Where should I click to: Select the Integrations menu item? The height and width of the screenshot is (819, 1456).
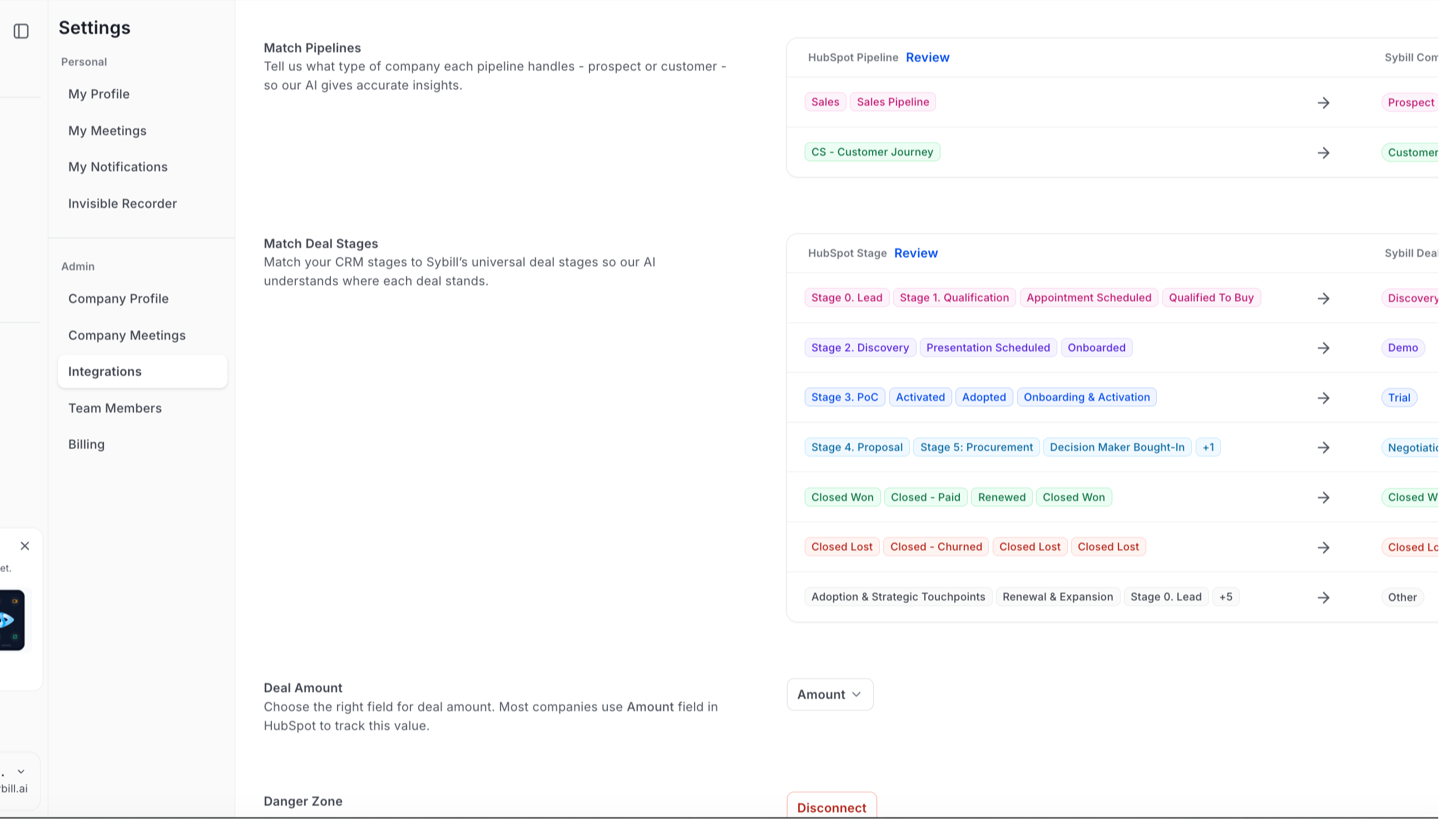[x=142, y=371]
